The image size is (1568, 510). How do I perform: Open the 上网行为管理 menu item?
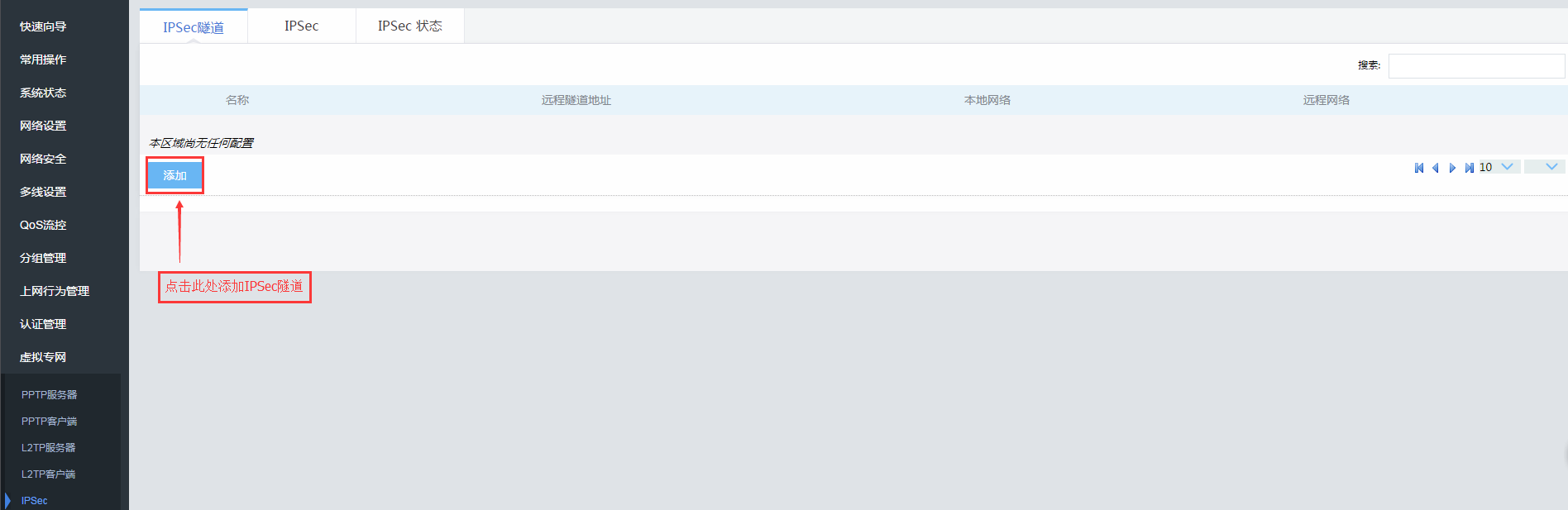point(55,291)
